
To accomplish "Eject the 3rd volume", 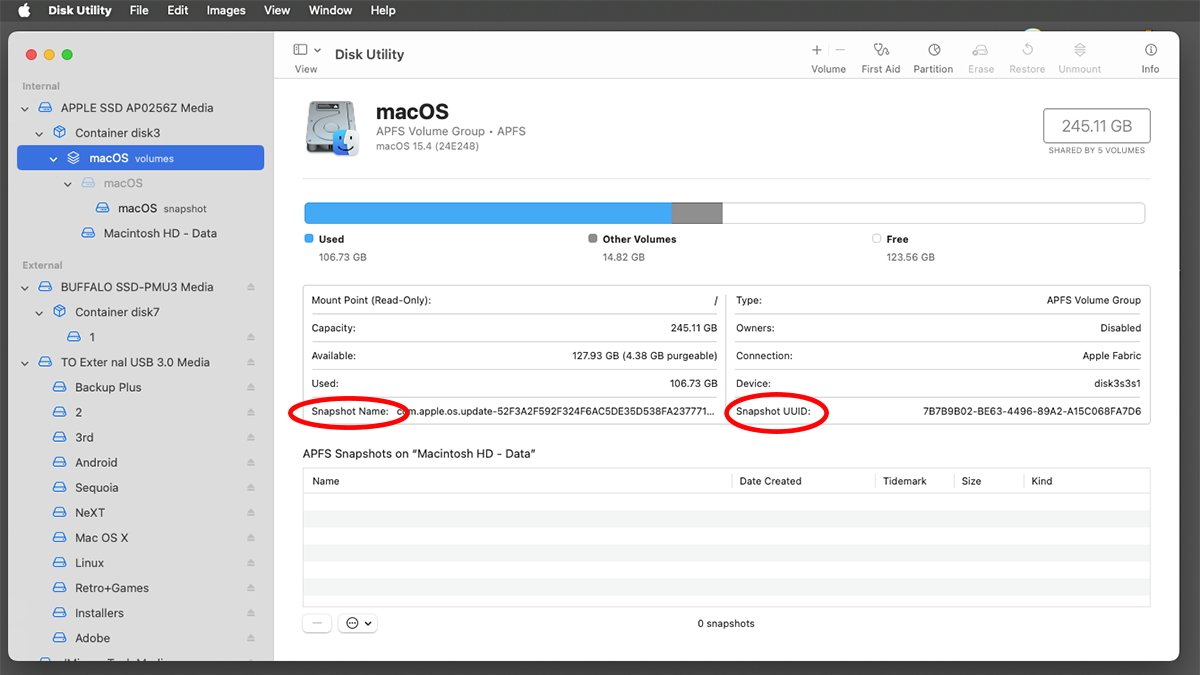I will click(251, 437).
